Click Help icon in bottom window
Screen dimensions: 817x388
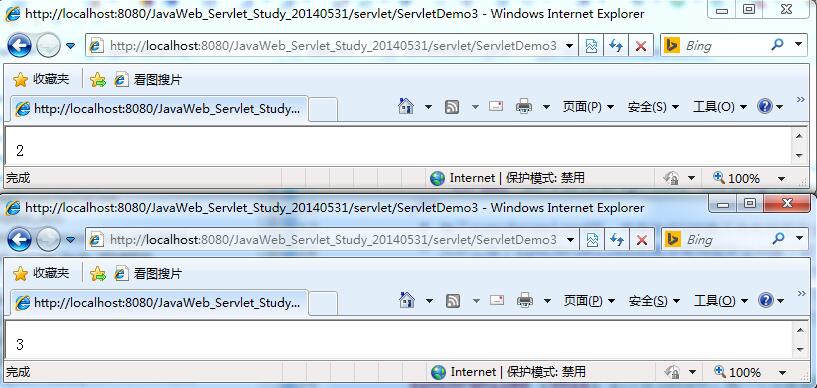765,301
